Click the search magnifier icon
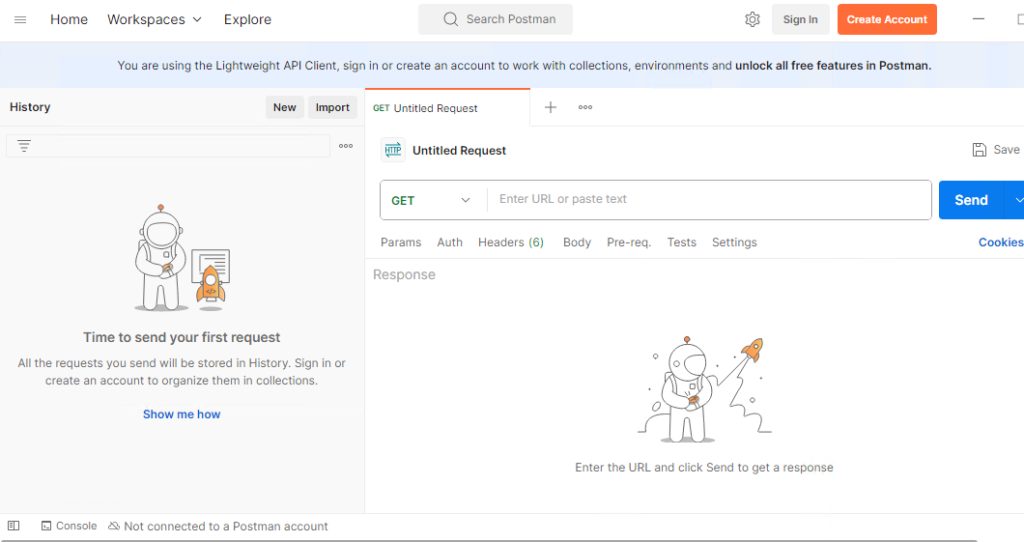The height and width of the screenshot is (542, 1024). point(451,19)
